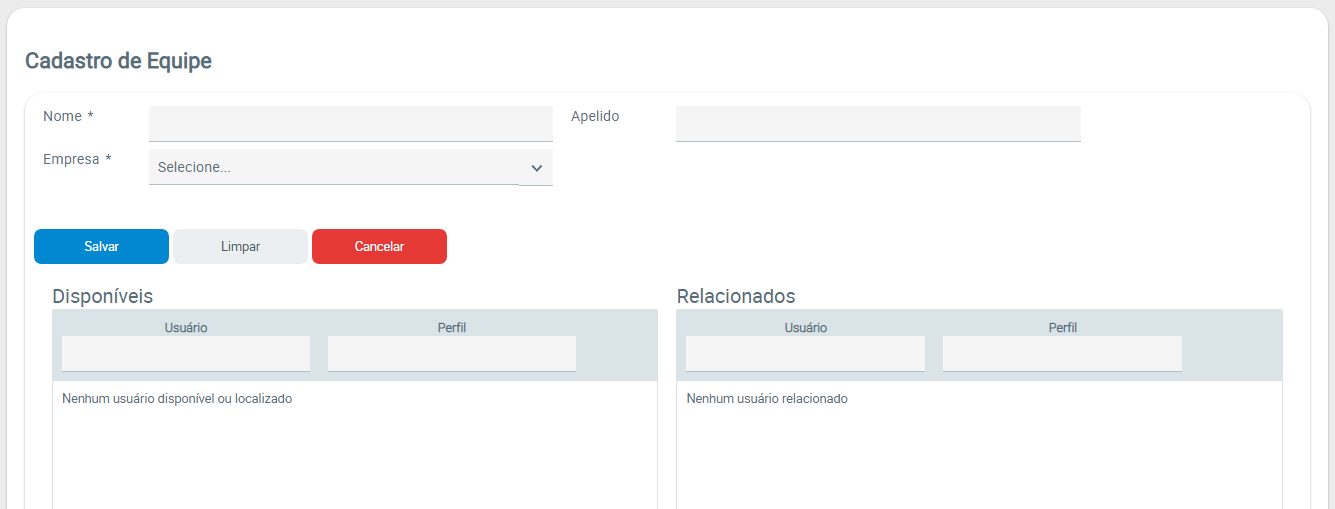Click the Relacionados section heading
The image size is (1335, 509).
click(x=736, y=296)
